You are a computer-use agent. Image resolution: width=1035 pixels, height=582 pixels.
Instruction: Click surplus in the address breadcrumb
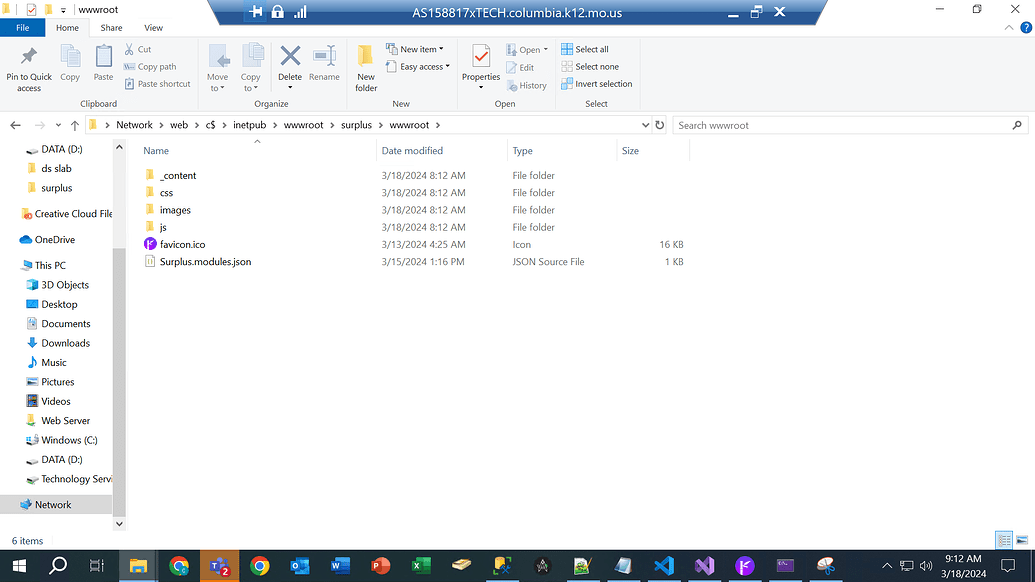point(356,125)
